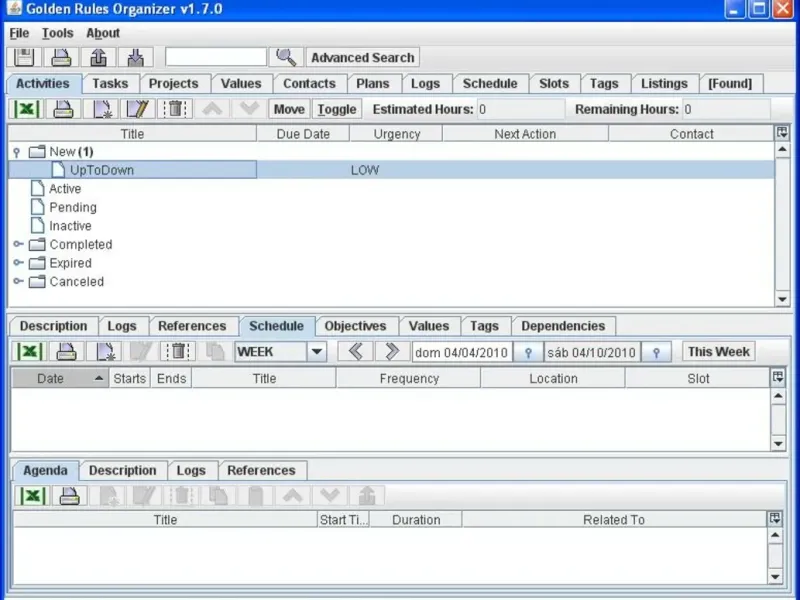The height and width of the screenshot is (600, 800).
Task: Click the search text field in the toolbar
Action: (216, 57)
